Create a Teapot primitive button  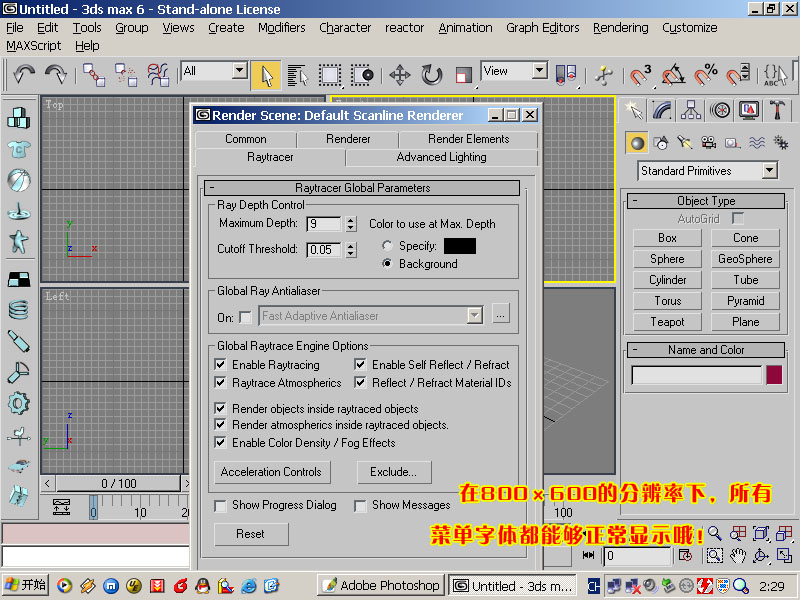[x=667, y=322]
